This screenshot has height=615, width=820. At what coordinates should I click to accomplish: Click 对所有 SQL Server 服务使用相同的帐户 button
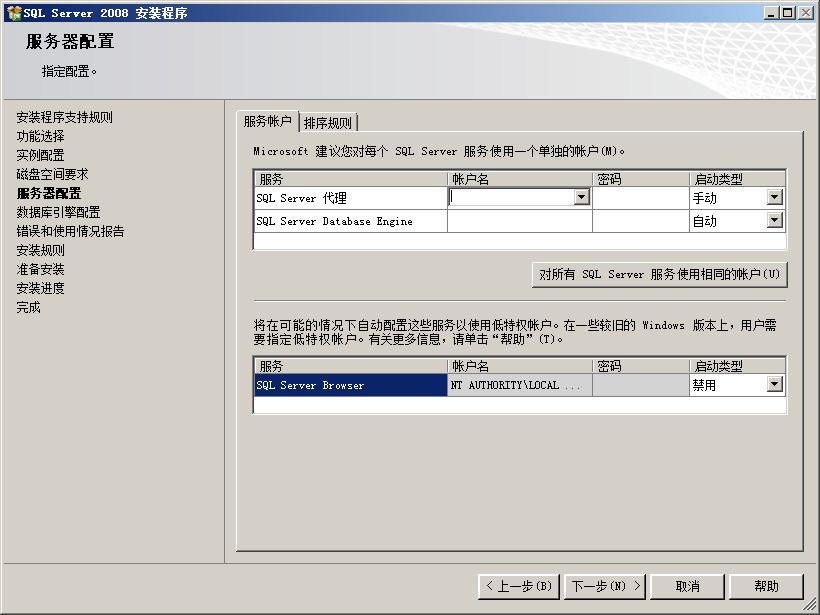[659, 274]
